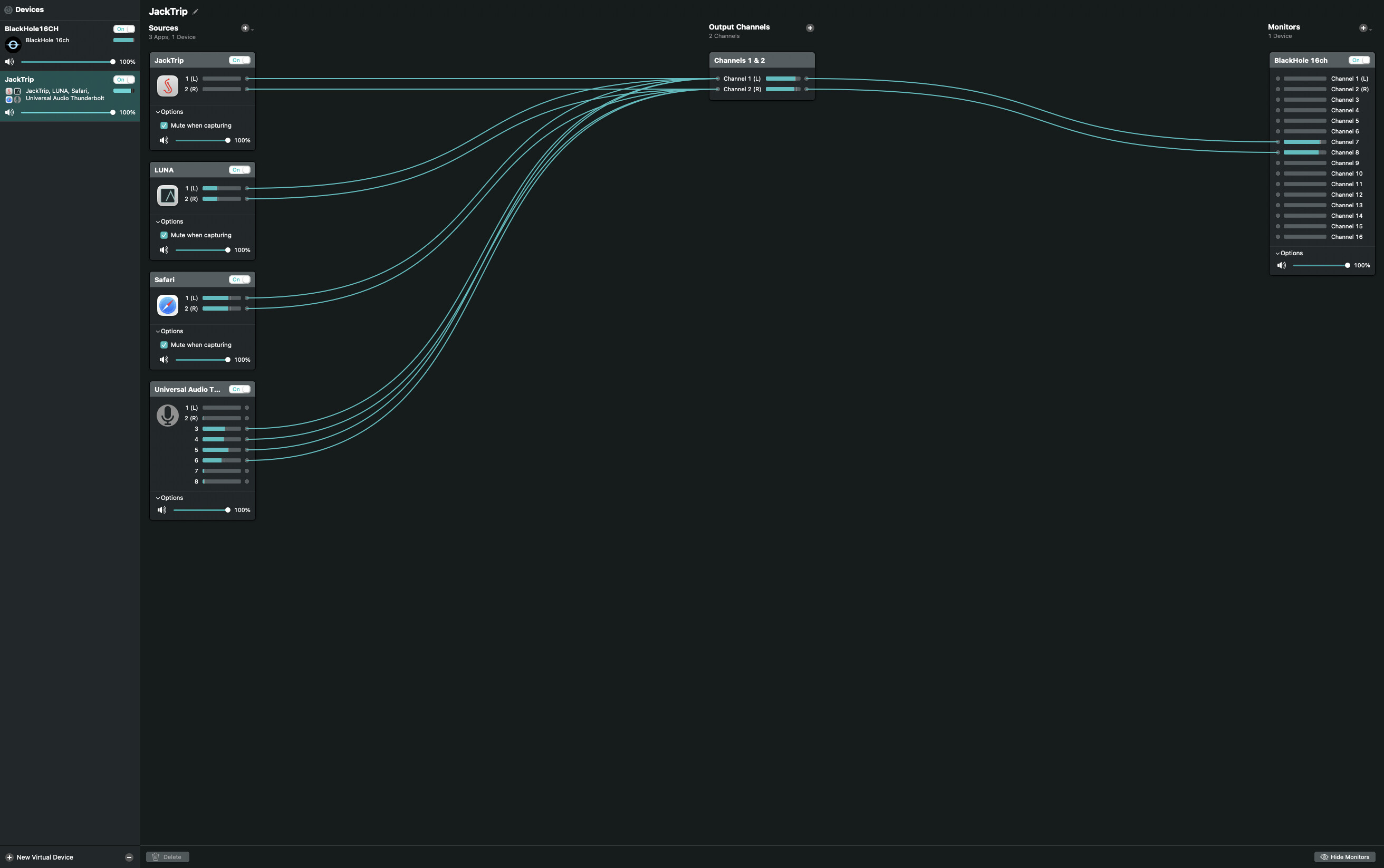Click the minus icon to remove a virtual device
The height and width of the screenshot is (868, 1384).
(x=129, y=857)
